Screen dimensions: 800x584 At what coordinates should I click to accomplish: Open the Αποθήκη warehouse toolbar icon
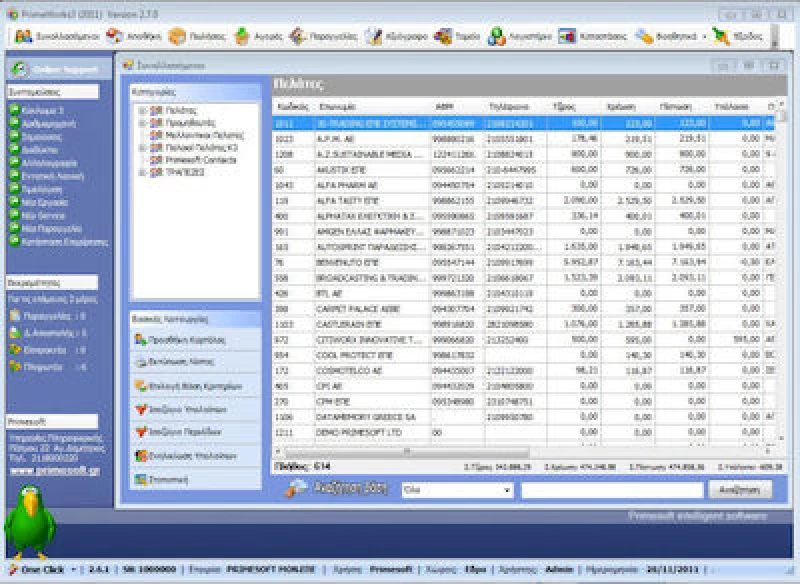[114, 36]
